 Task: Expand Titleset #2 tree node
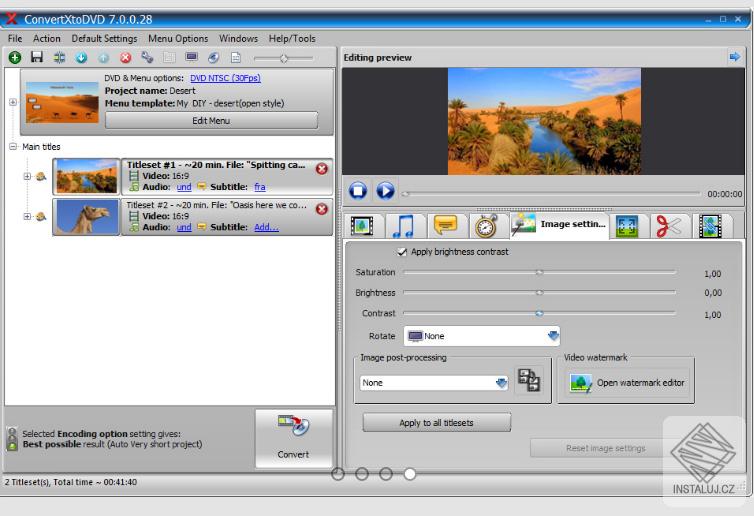[x=27, y=216]
